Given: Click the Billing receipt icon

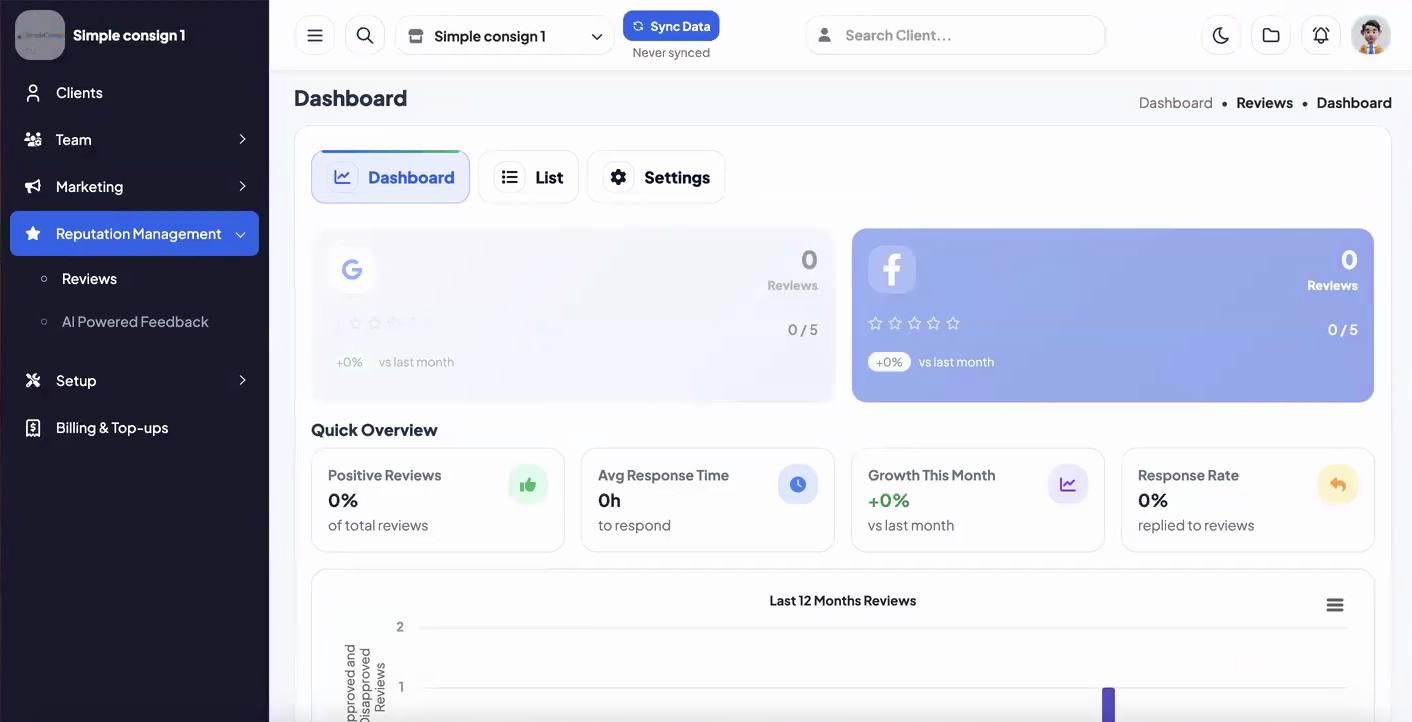Looking at the screenshot, I should (33, 428).
